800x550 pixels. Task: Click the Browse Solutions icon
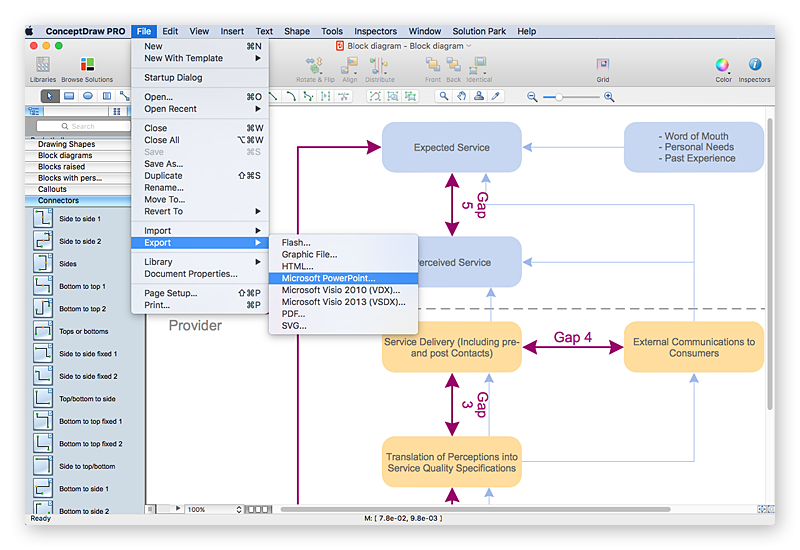87,65
